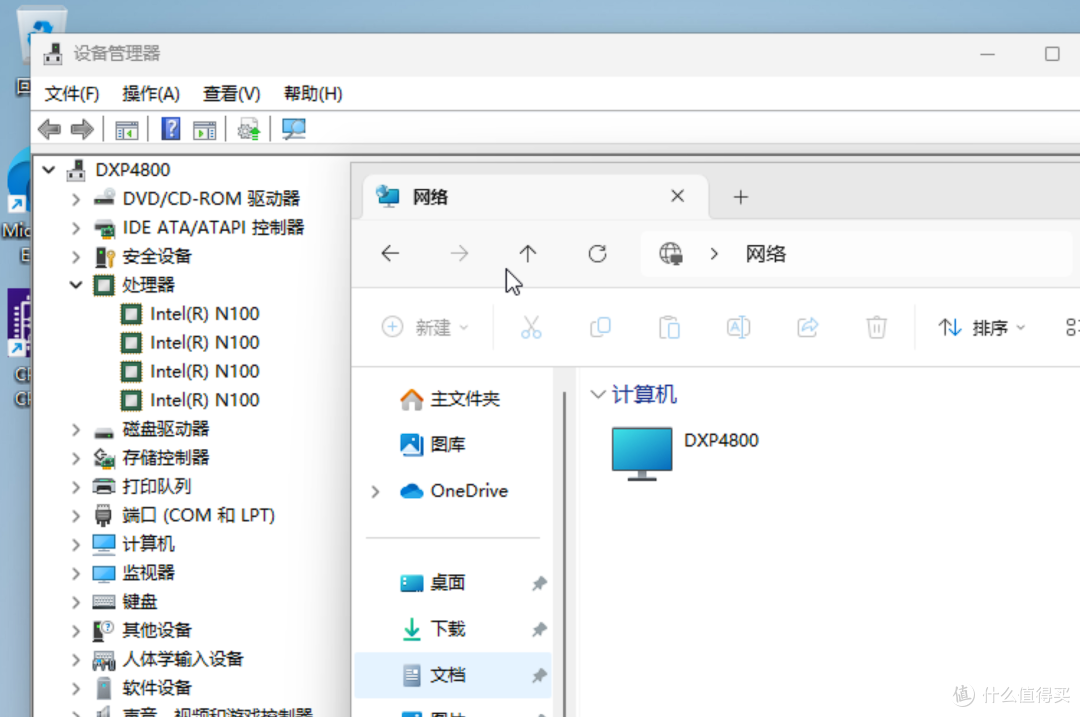1080x717 pixels.
Task: Open 桌面 in quick access
Action: pos(433,583)
